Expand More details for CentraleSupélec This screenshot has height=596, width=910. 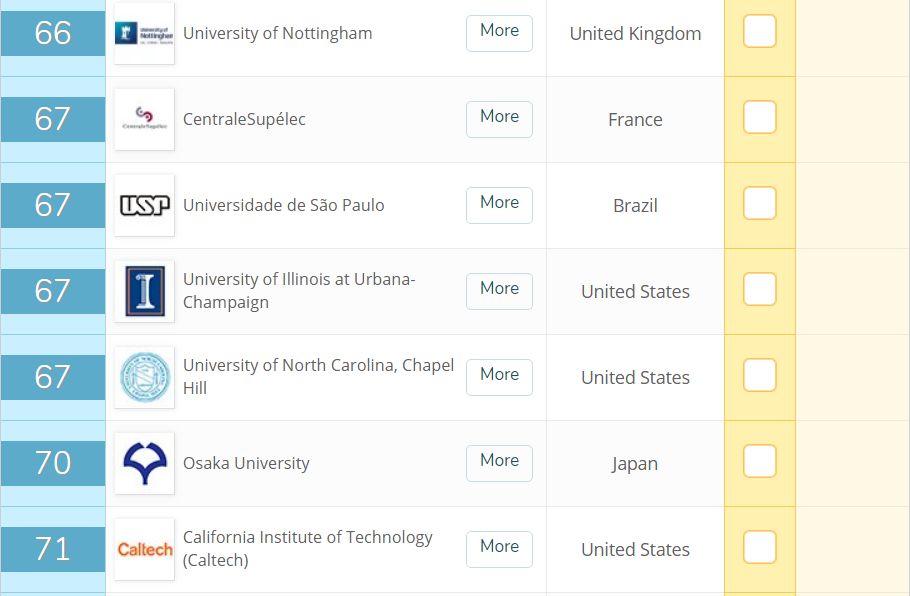click(x=499, y=119)
